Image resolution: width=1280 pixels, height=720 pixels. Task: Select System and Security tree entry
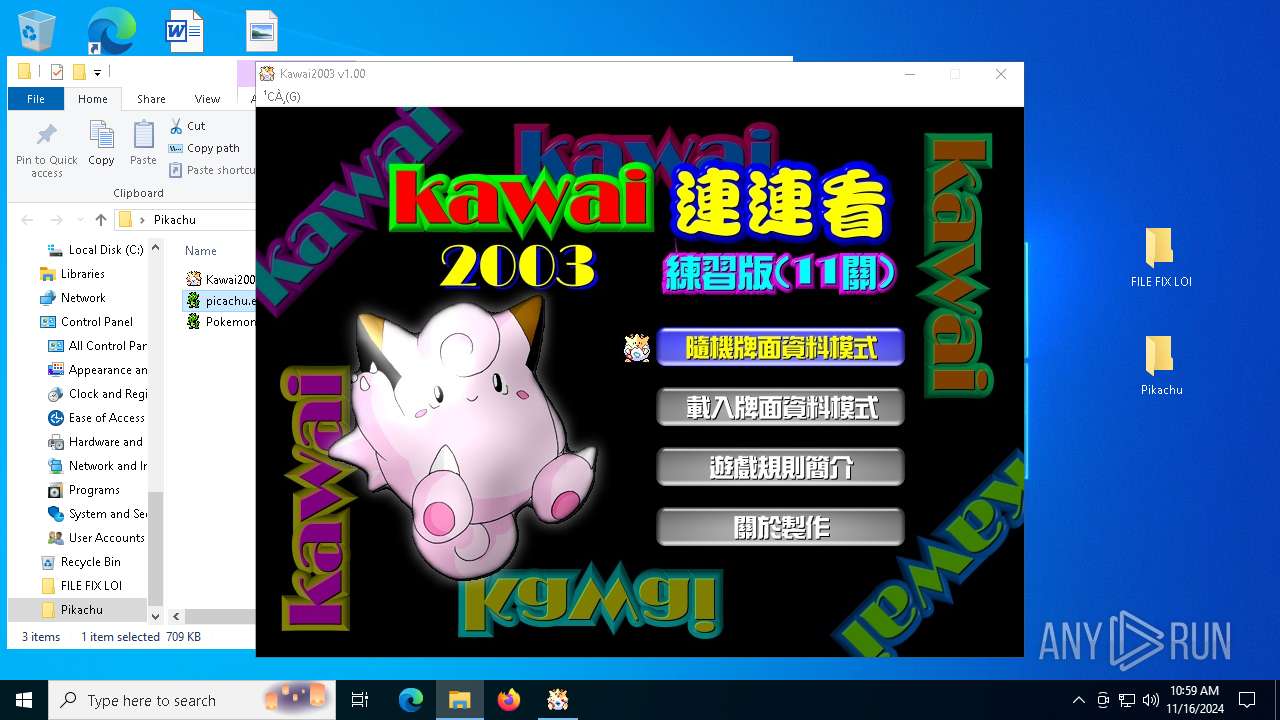pos(97,514)
